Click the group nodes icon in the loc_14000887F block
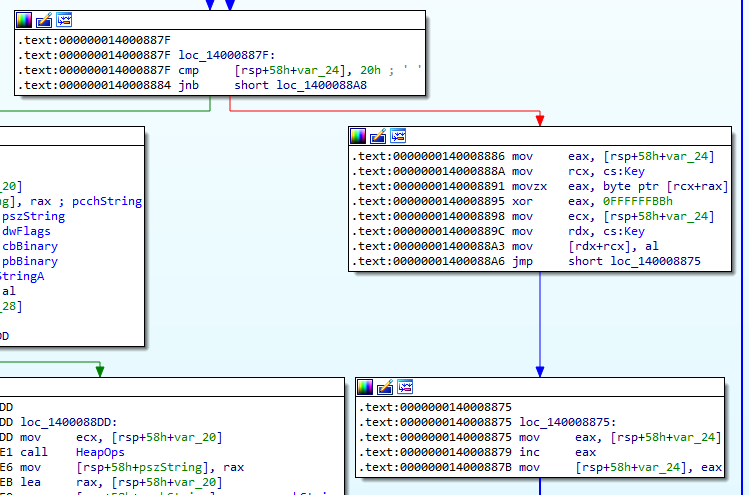Image resolution: width=749 pixels, height=495 pixels. [63, 20]
